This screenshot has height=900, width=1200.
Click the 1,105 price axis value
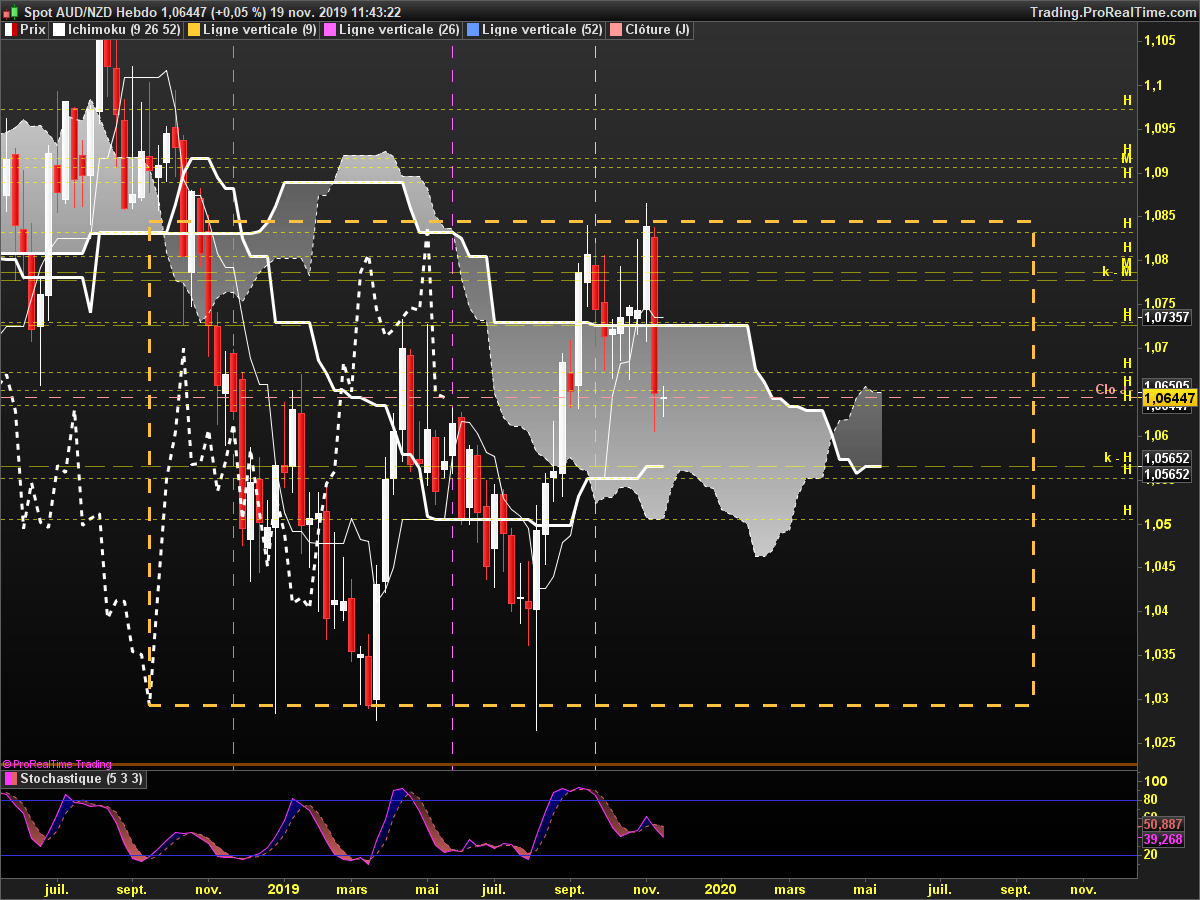(1160, 40)
